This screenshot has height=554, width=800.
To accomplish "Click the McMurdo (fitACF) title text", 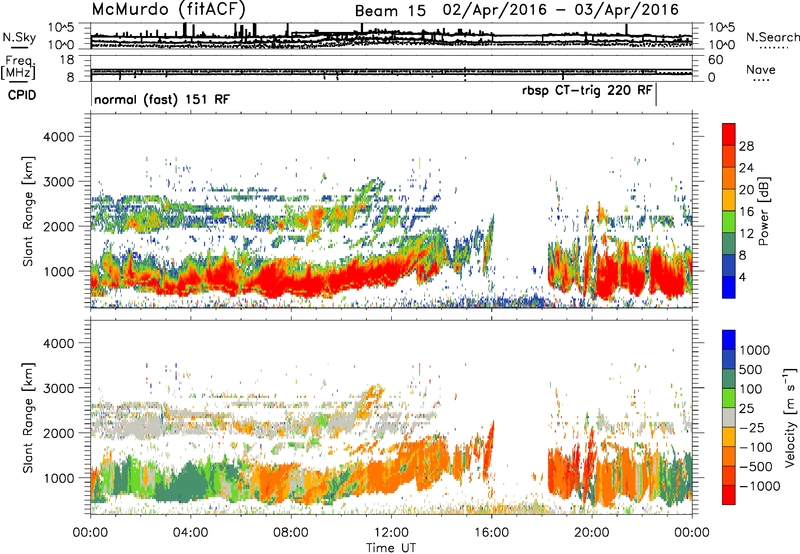I will [x=169, y=9].
